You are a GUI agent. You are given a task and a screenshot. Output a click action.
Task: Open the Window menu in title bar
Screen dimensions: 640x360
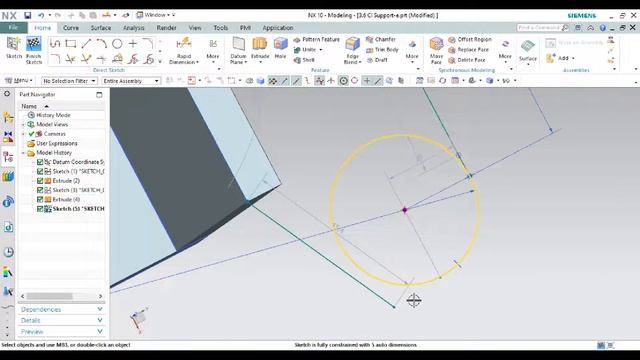pos(156,15)
